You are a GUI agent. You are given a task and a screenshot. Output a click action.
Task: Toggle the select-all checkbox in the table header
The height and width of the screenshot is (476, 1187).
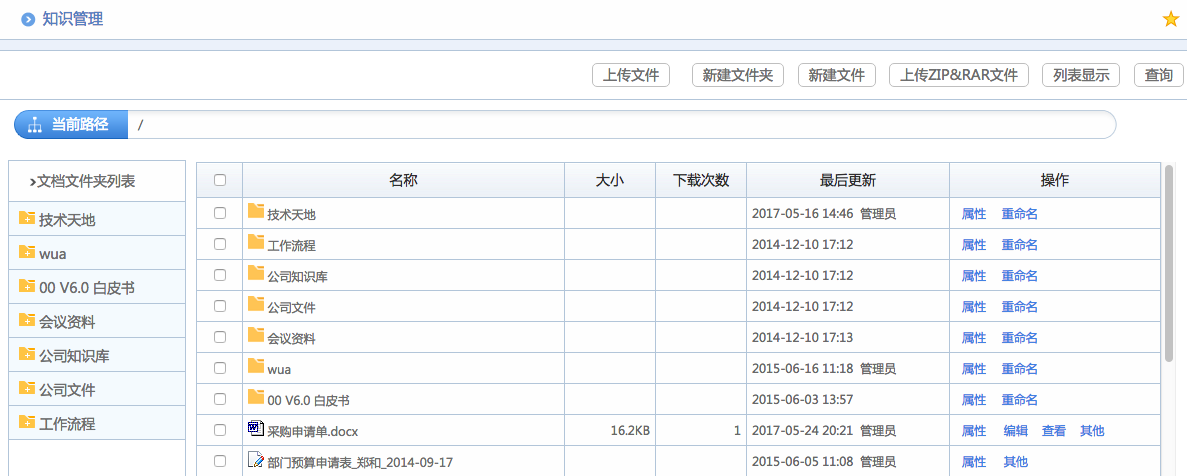(220, 181)
